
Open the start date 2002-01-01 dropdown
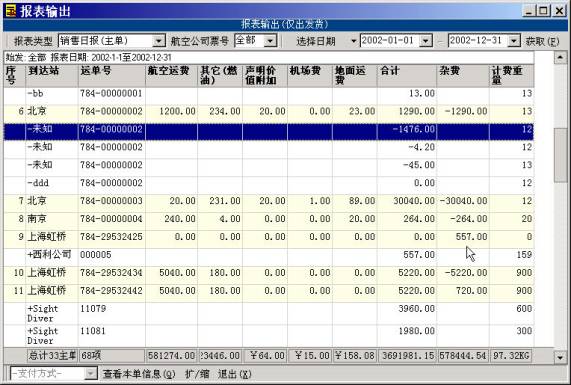(x=425, y=41)
